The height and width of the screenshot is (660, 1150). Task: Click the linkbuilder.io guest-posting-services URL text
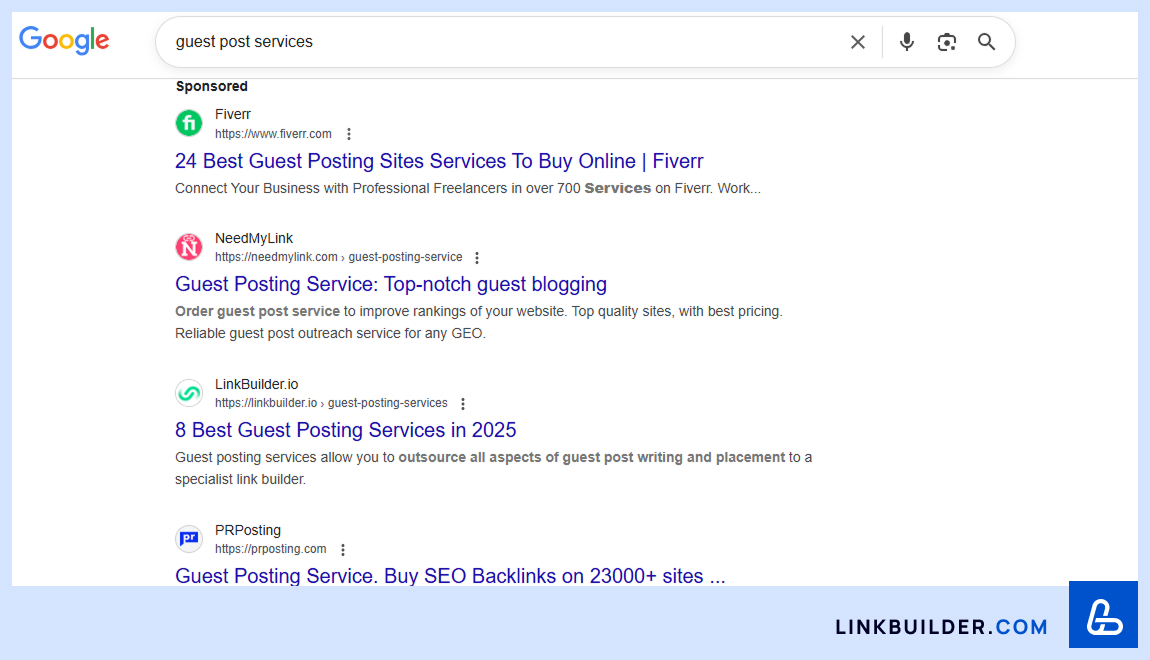[x=331, y=403]
